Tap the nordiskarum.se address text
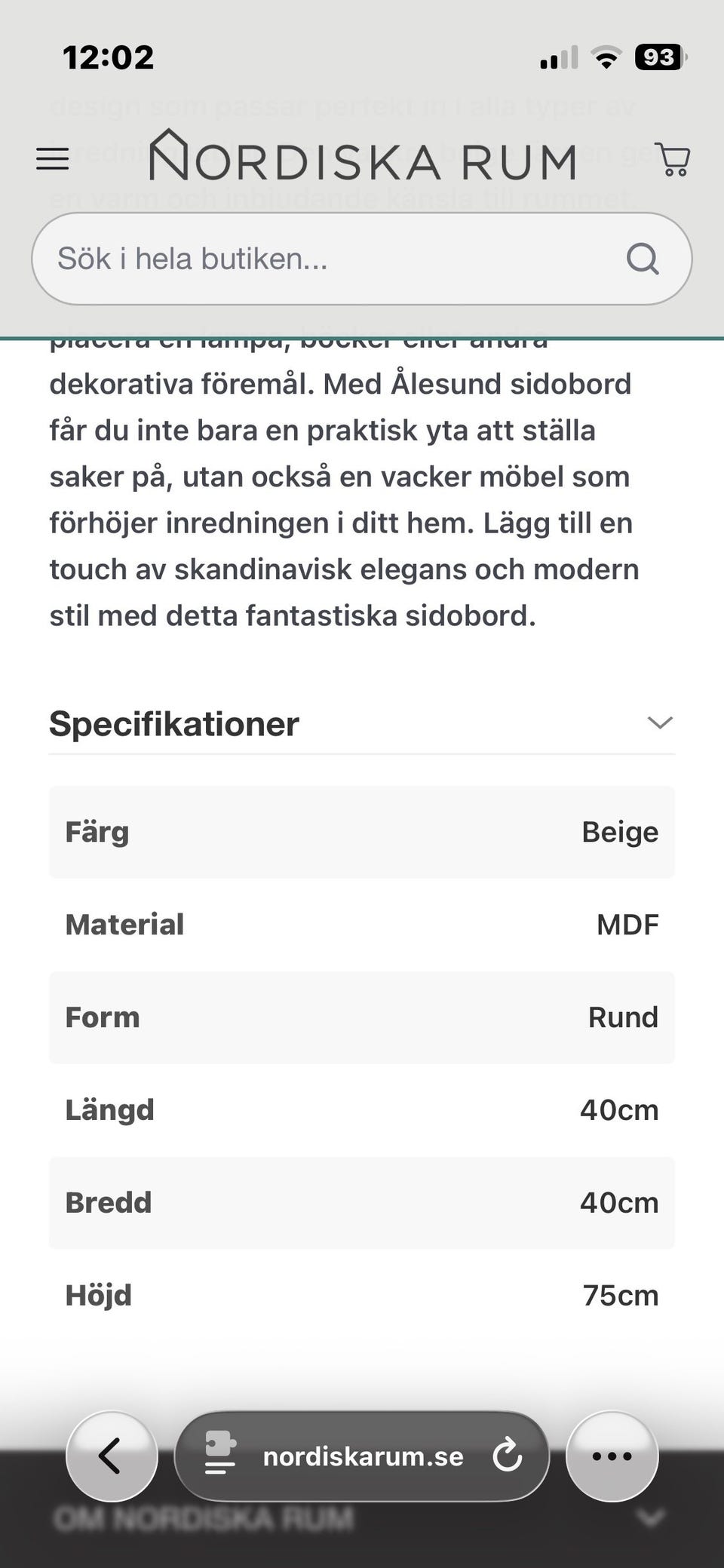Viewport: 724px width, 1568px height. 363,1456
